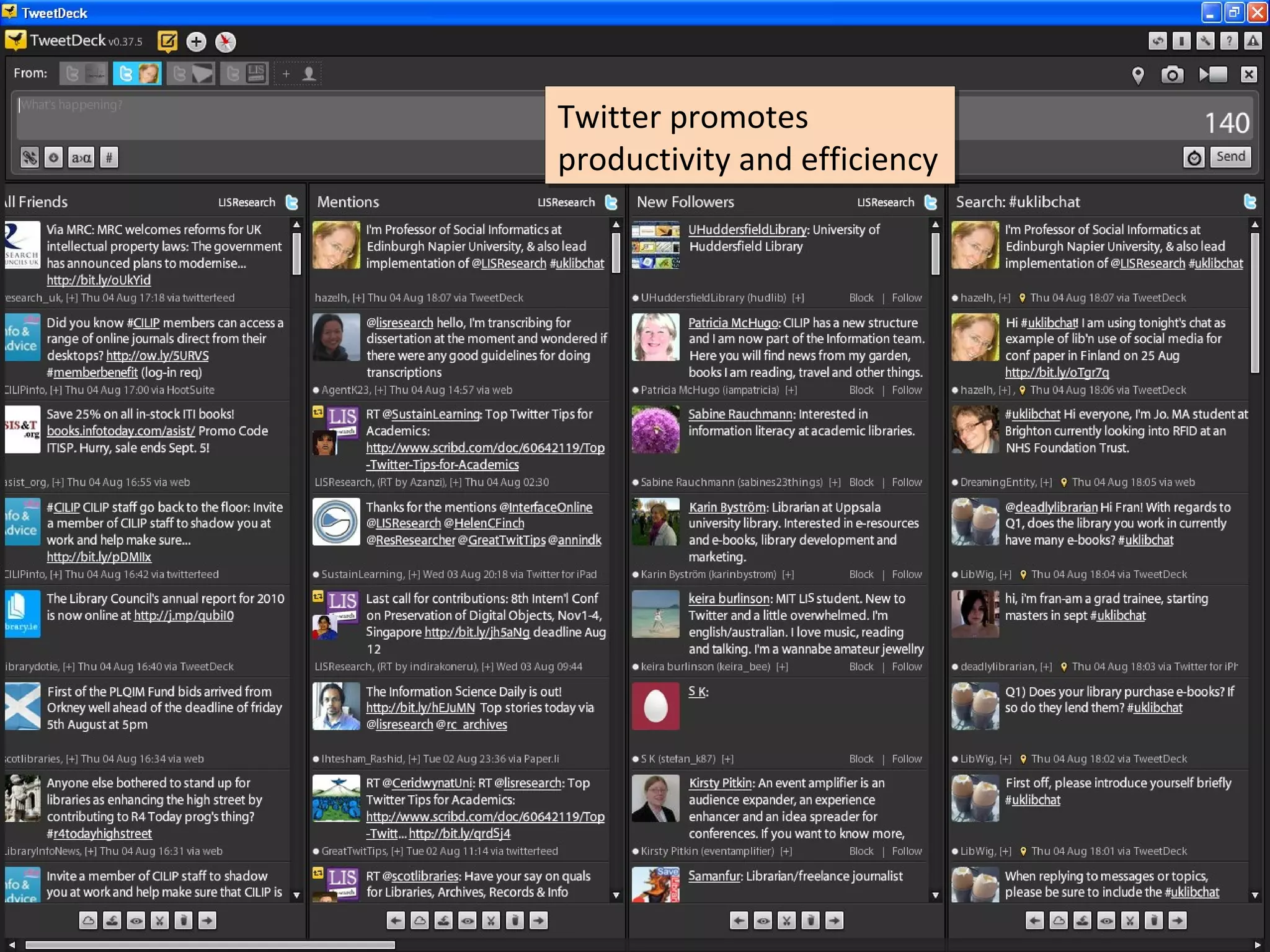
Task: Delete the All Friends column trash icon
Action: point(183,920)
